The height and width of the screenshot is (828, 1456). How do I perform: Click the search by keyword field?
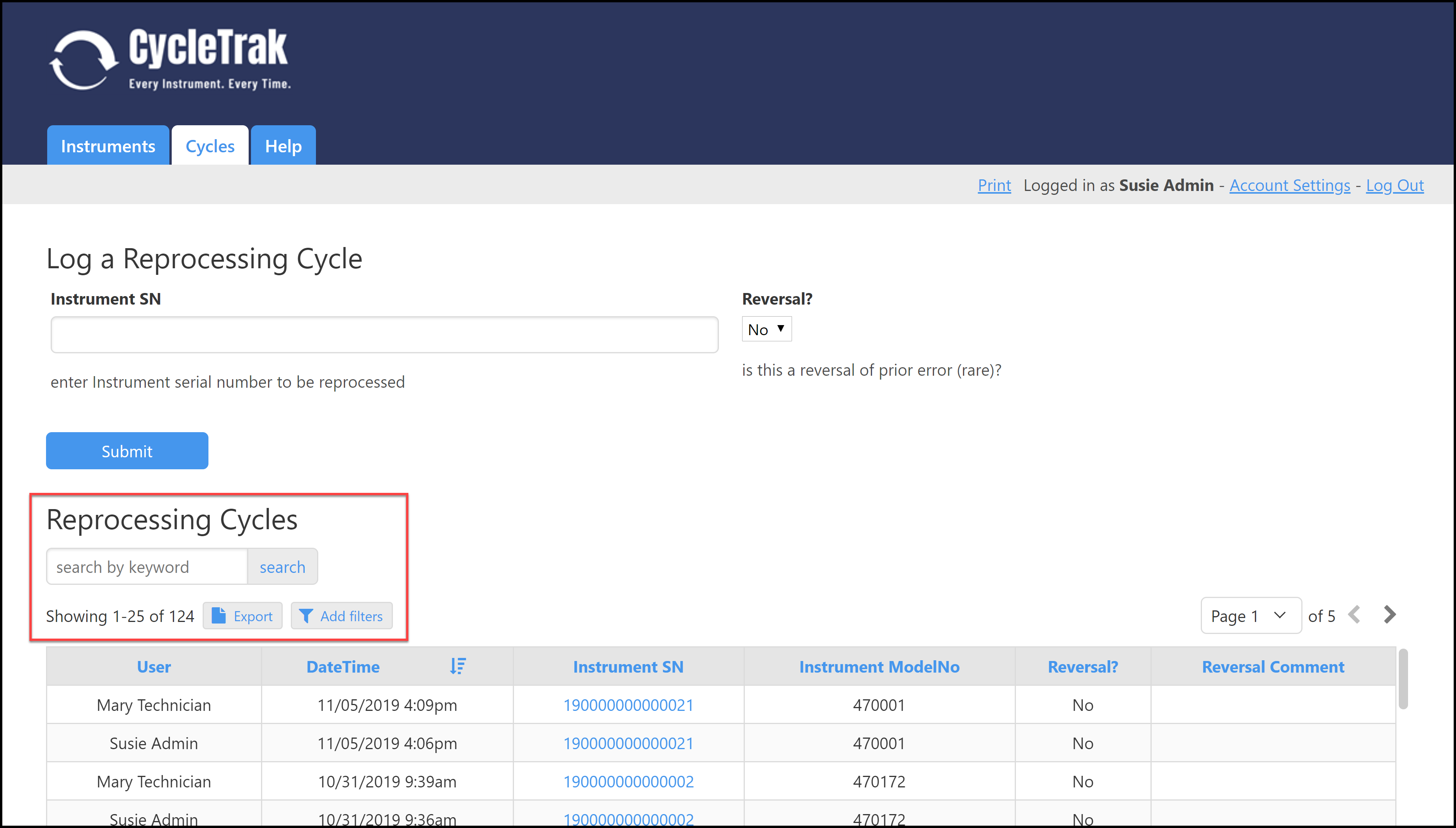[147, 567]
